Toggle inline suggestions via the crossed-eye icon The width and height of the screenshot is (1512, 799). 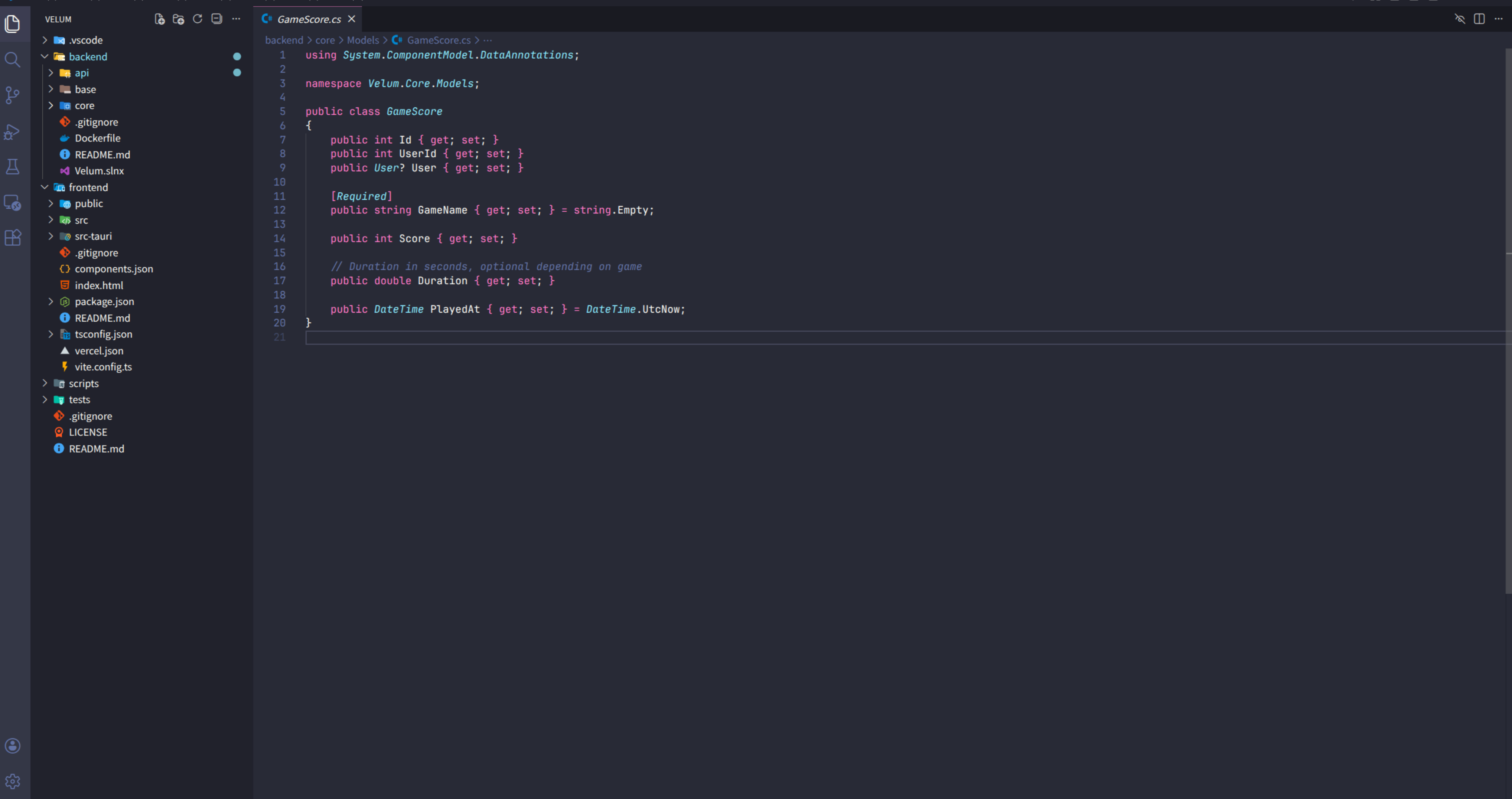click(x=1460, y=19)
